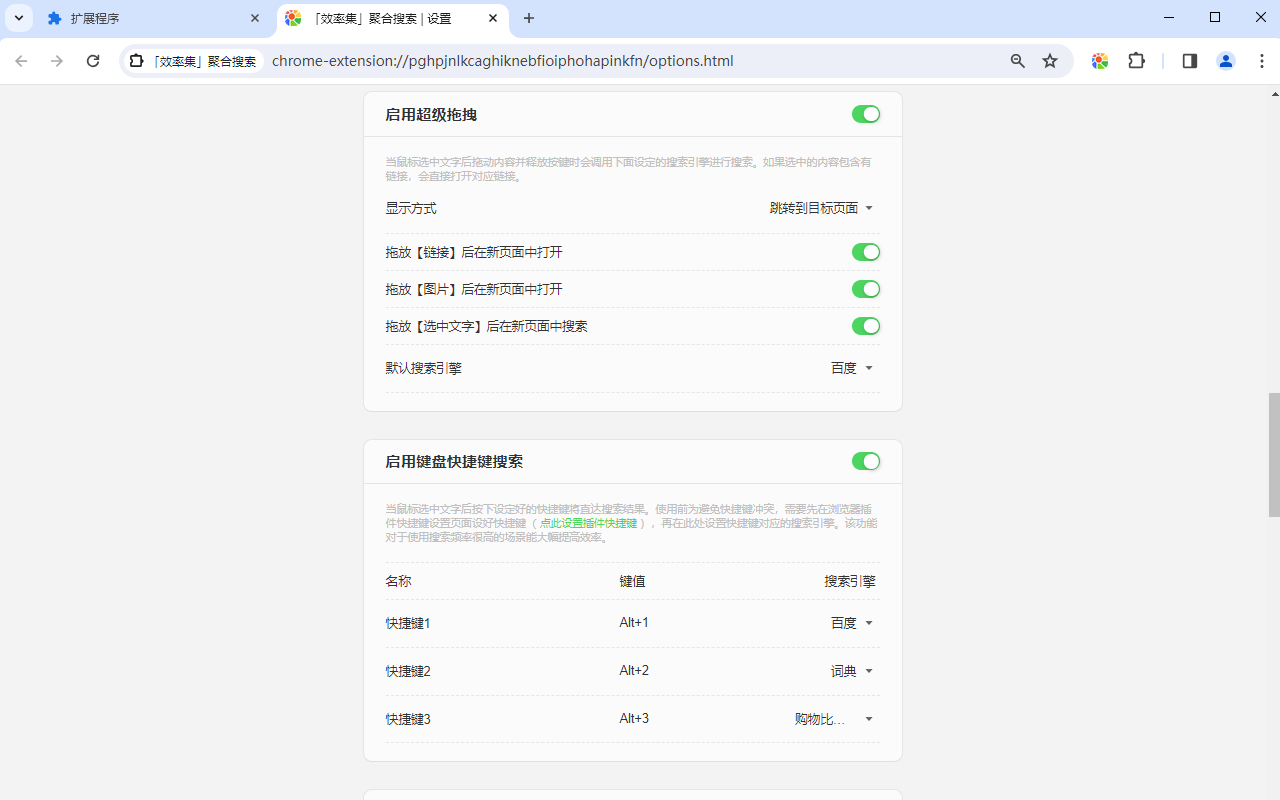Turn off 拖放【链接】后在新页面中打开
The width and height of the screenshot is (1280, 800).
pos(866,252)
